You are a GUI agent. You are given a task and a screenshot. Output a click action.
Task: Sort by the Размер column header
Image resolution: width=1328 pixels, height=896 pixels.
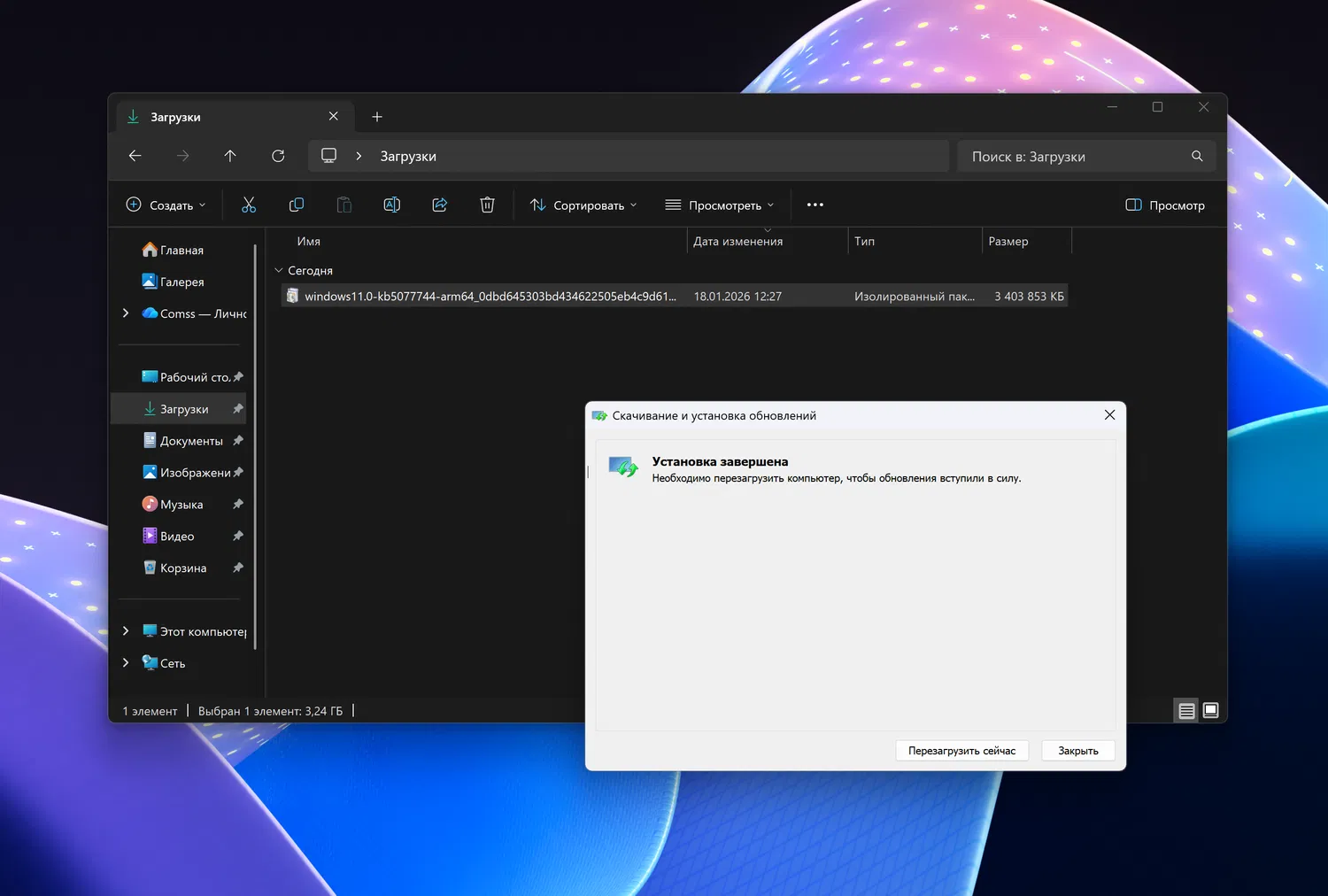[x=1008, y=241]
